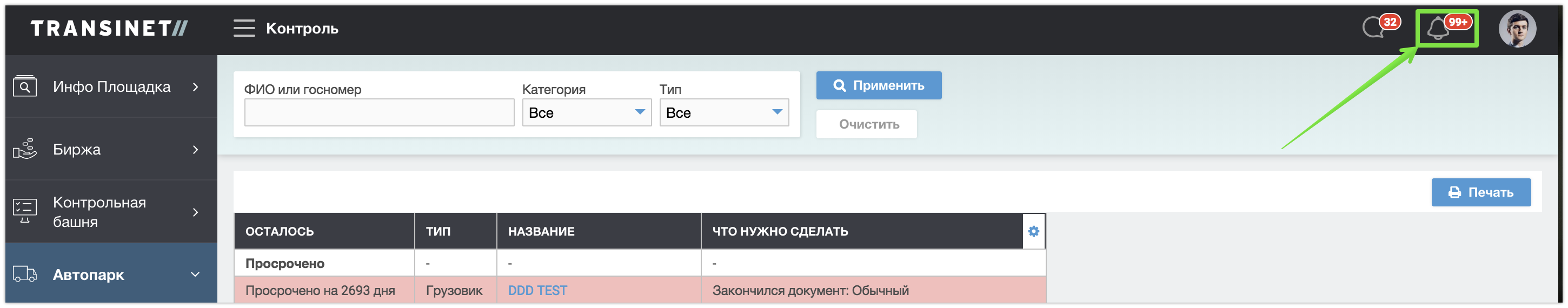1568x308 pixels.
Task: Click the user profile avatar
Action: [1517, 29]
